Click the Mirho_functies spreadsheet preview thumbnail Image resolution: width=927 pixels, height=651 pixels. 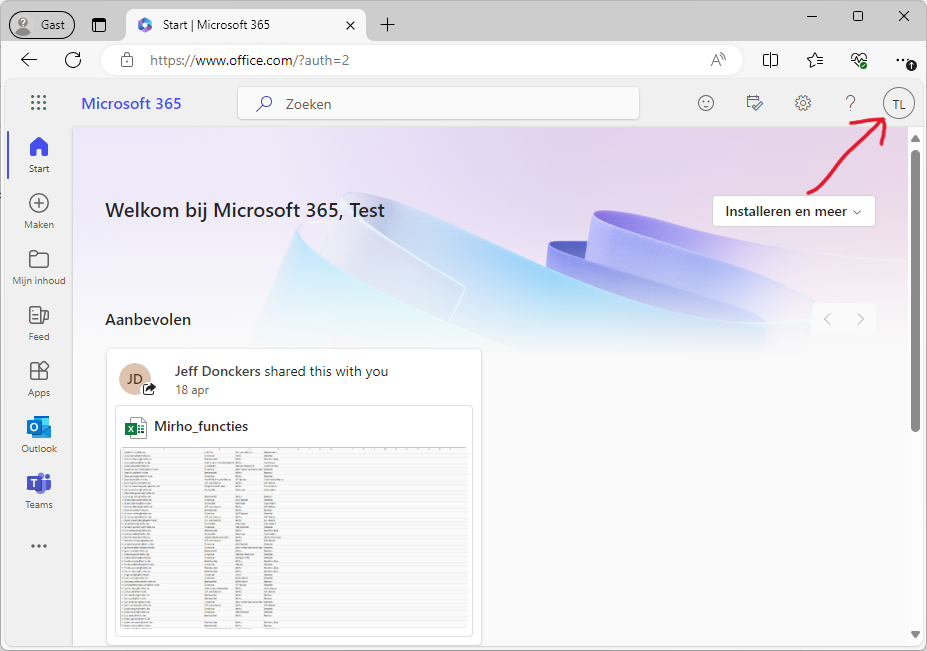(x=294, y=538)
